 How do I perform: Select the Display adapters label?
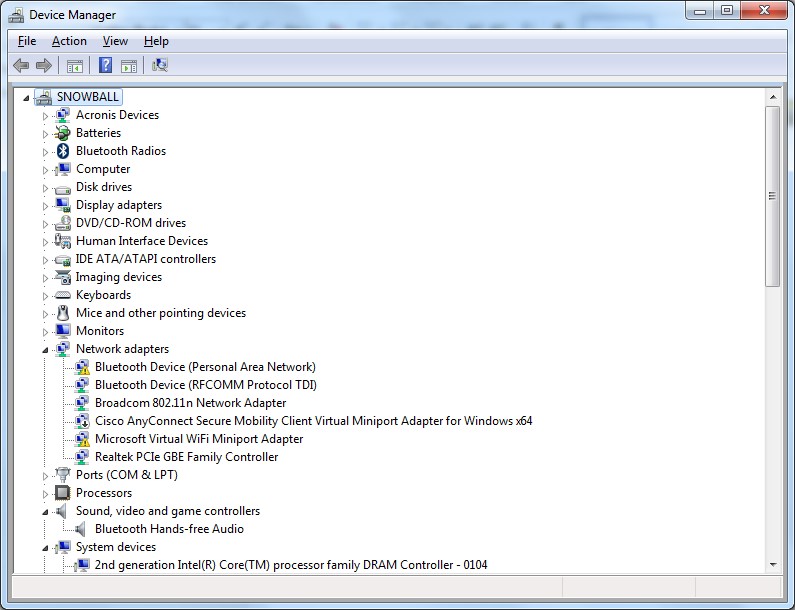click(x=119, y=205)
